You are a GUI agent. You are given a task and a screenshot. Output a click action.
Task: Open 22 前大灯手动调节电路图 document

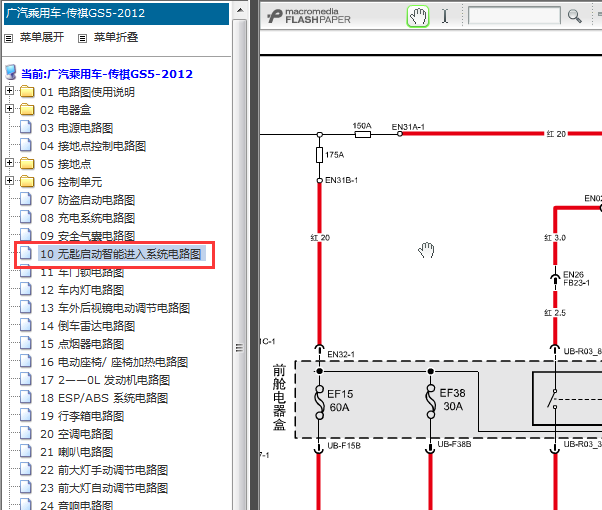pos(104,471)
